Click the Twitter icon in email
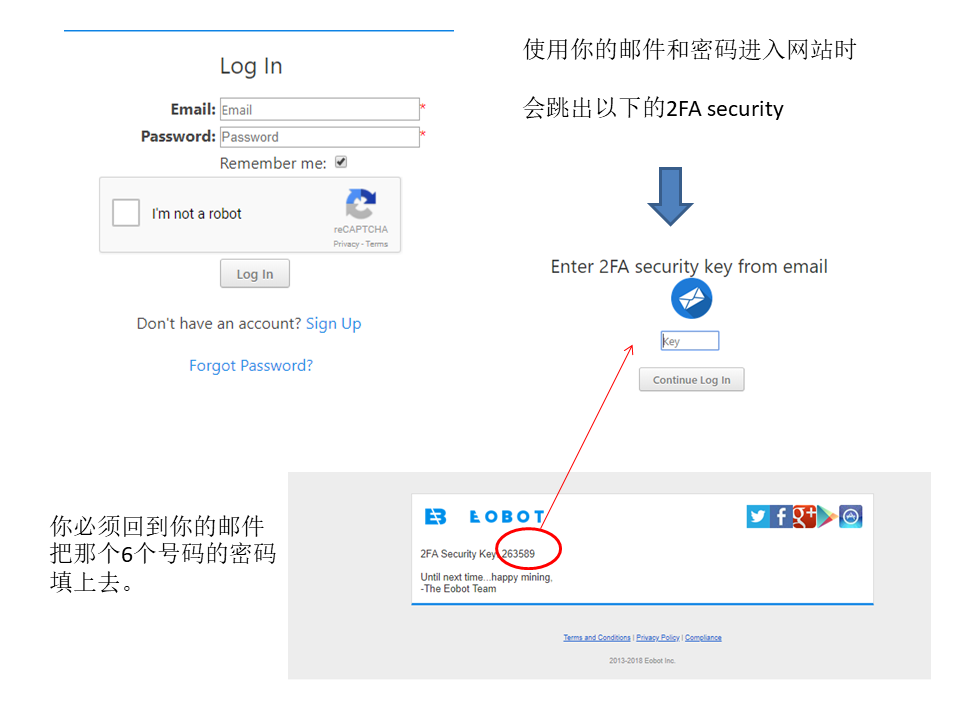Viewport: 960px width, 720px height. pos(758,517)
